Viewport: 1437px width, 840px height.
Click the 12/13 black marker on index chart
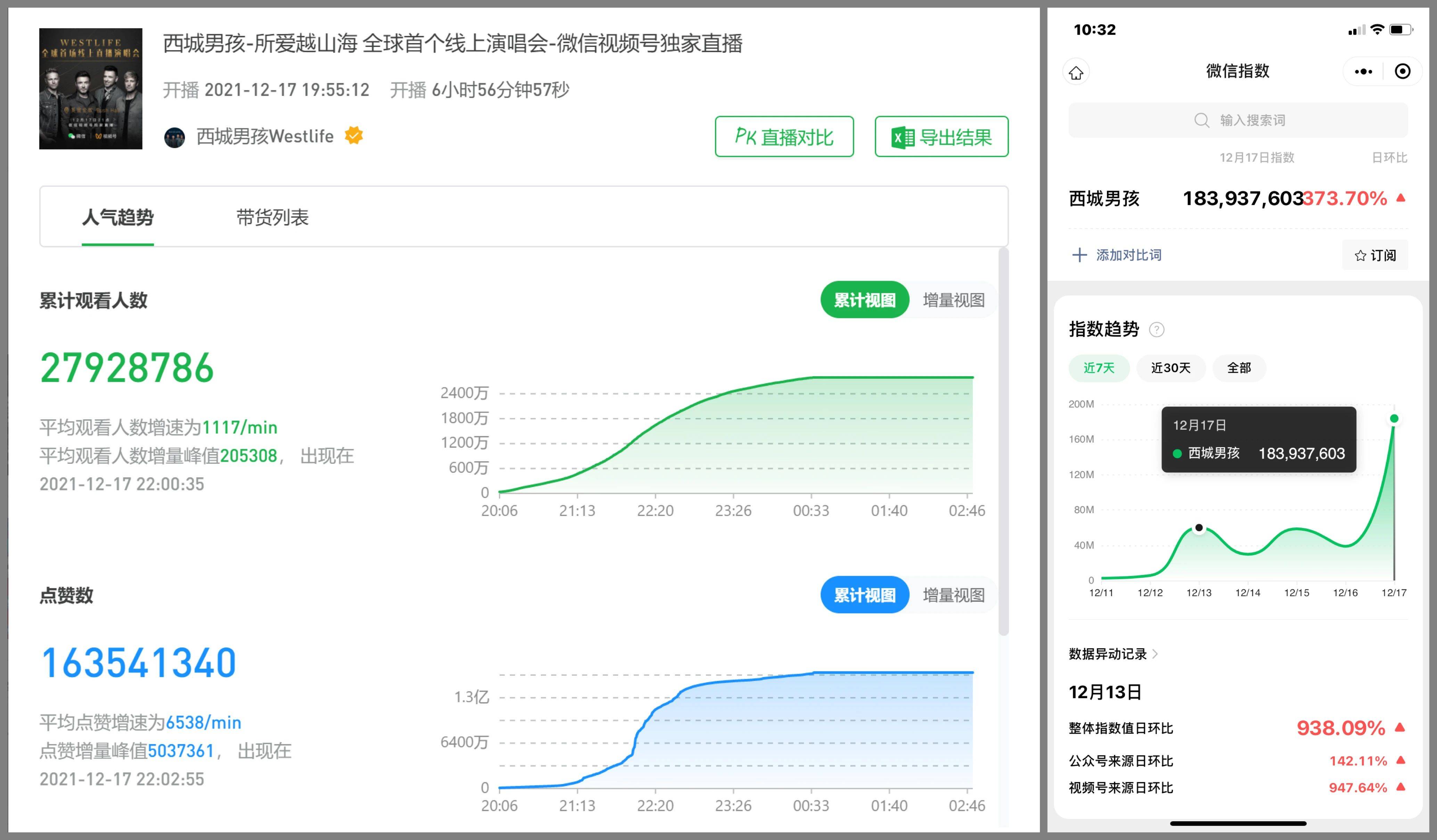pos(1199,527)
